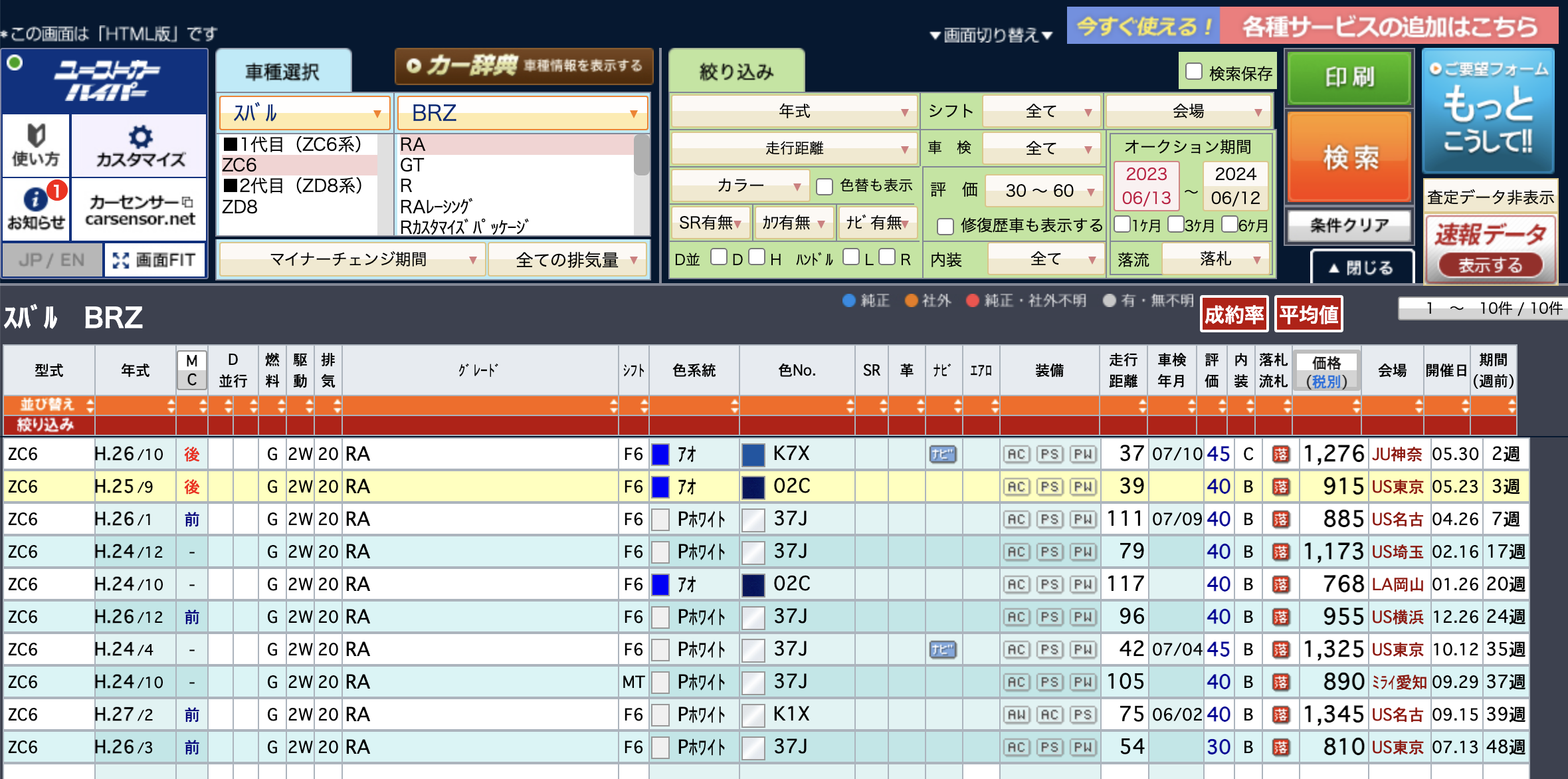The height and width of the screenshot is (779, 1568).
Task: Click the 型式 column sort arrows
Action: [x=90, y=405]
